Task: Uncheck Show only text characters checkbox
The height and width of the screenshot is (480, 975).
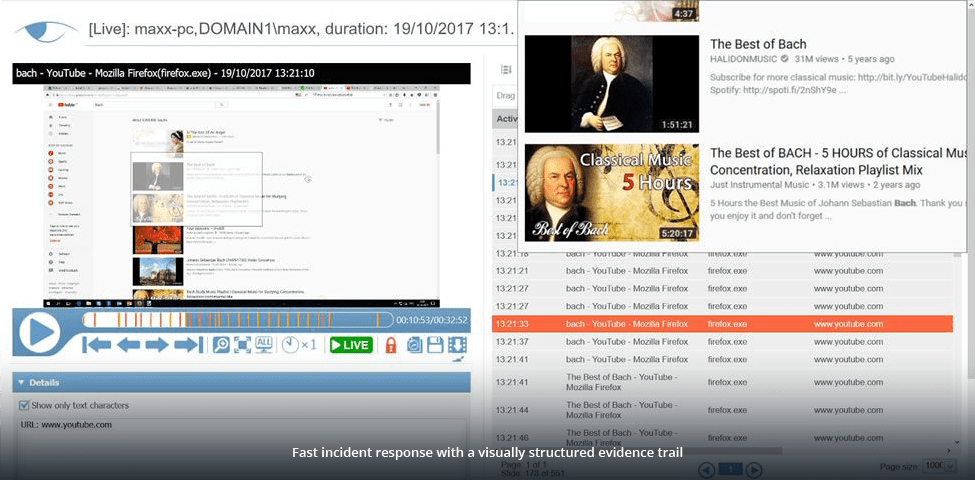Action: tap(25, 405)
